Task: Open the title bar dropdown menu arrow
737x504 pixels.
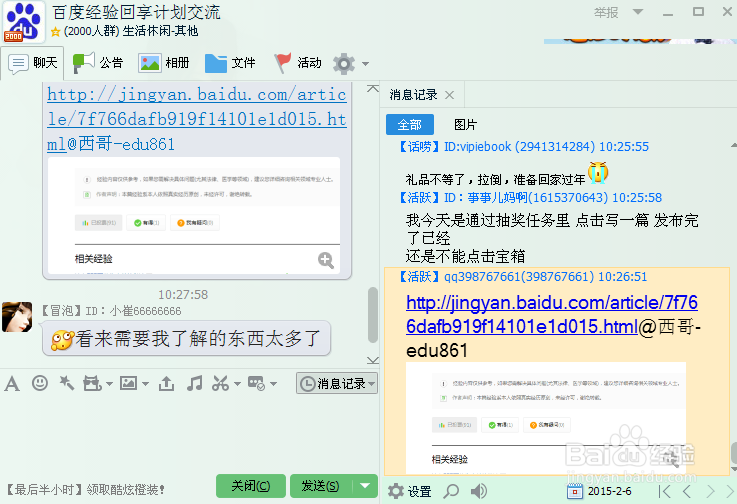Action: (638, 12)
